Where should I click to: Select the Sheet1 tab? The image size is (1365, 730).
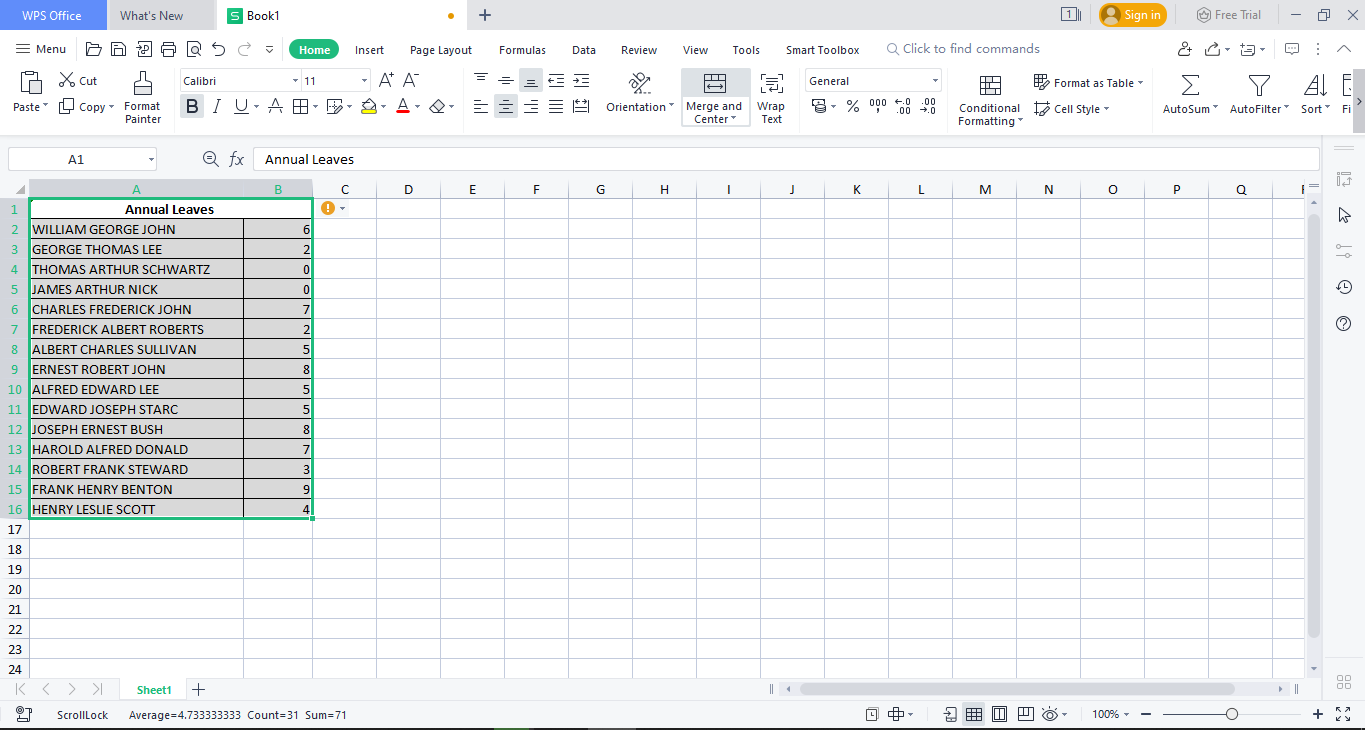tap(154, 689)
